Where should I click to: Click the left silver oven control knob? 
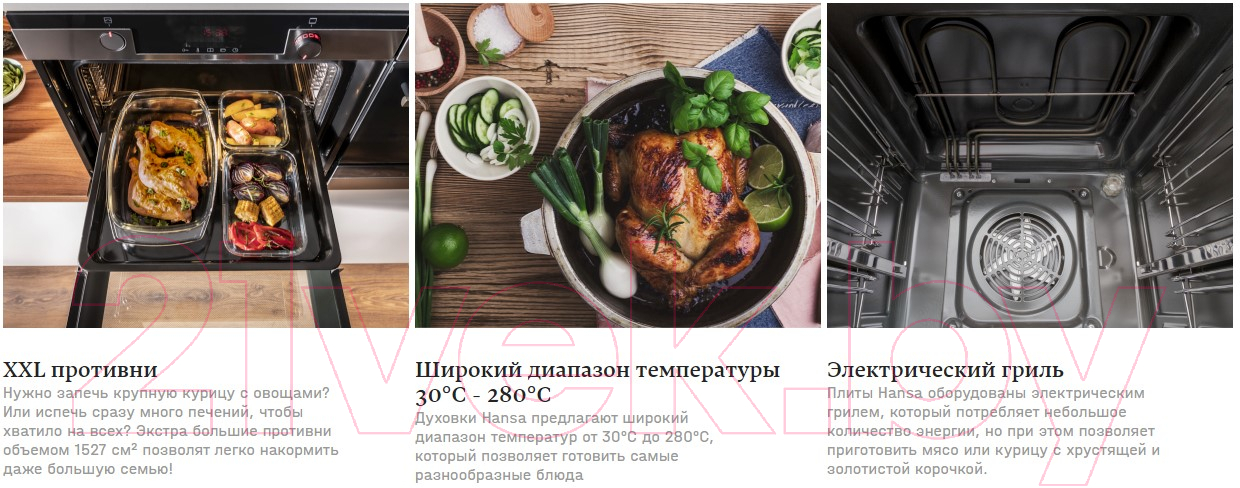click(115, 41)
